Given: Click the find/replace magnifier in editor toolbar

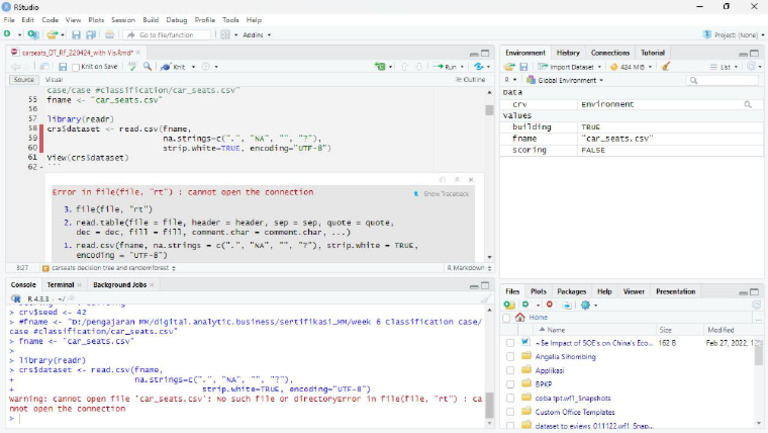Looking at the screenshot, I should [x=148, y=67].
